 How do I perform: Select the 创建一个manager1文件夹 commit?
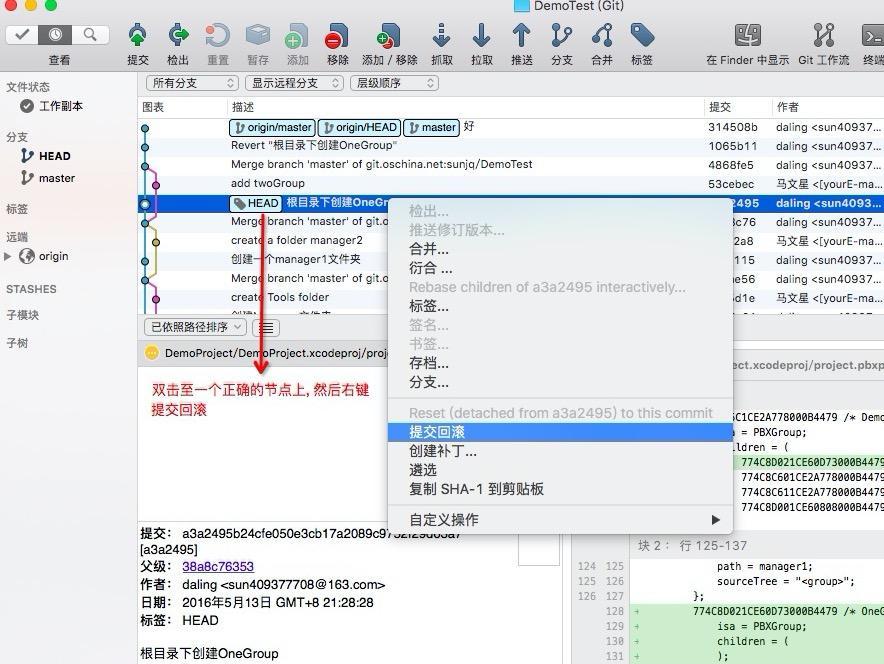pyautogui.click(x=295, y=260)
